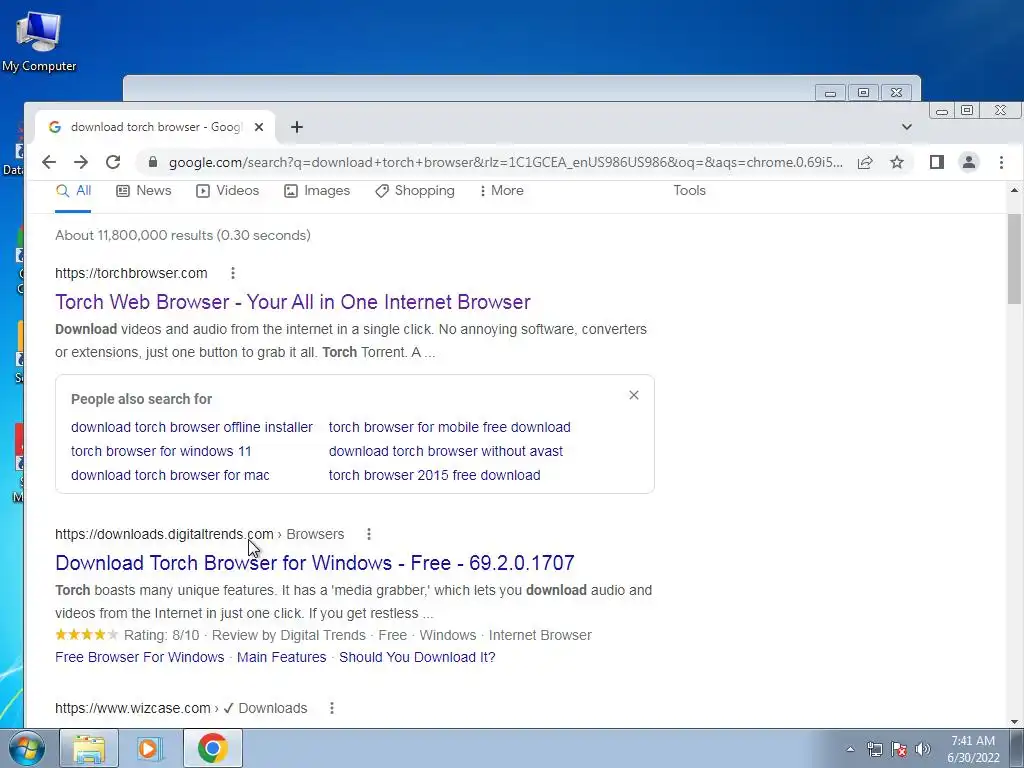Reload the Google search page
The image size is (1024, 768).
click(x=113, y=162)
